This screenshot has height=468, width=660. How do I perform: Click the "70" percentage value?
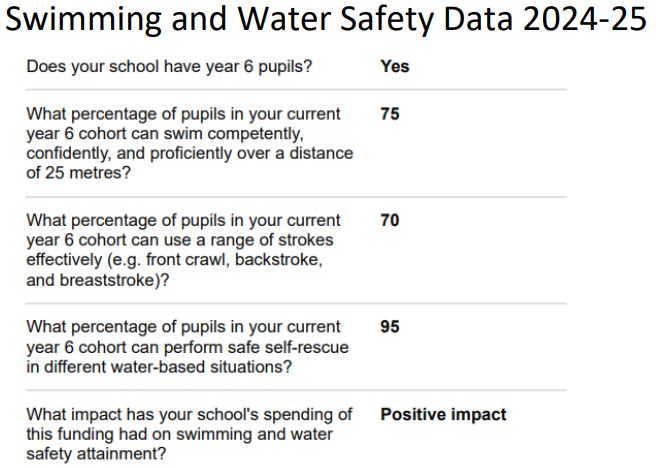(390, 221)
